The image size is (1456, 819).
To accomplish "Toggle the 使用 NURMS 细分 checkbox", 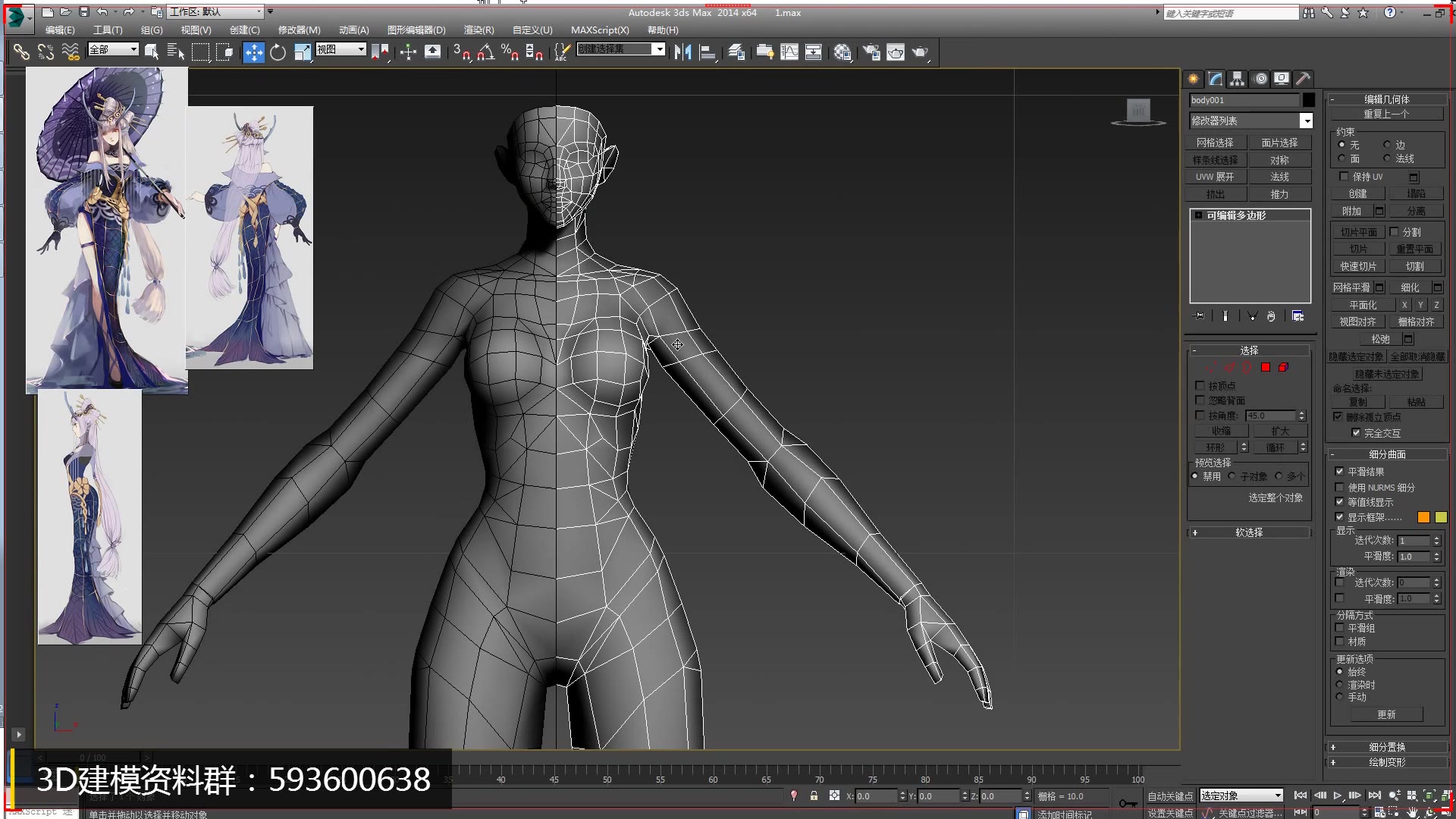I will (1340, 488).
